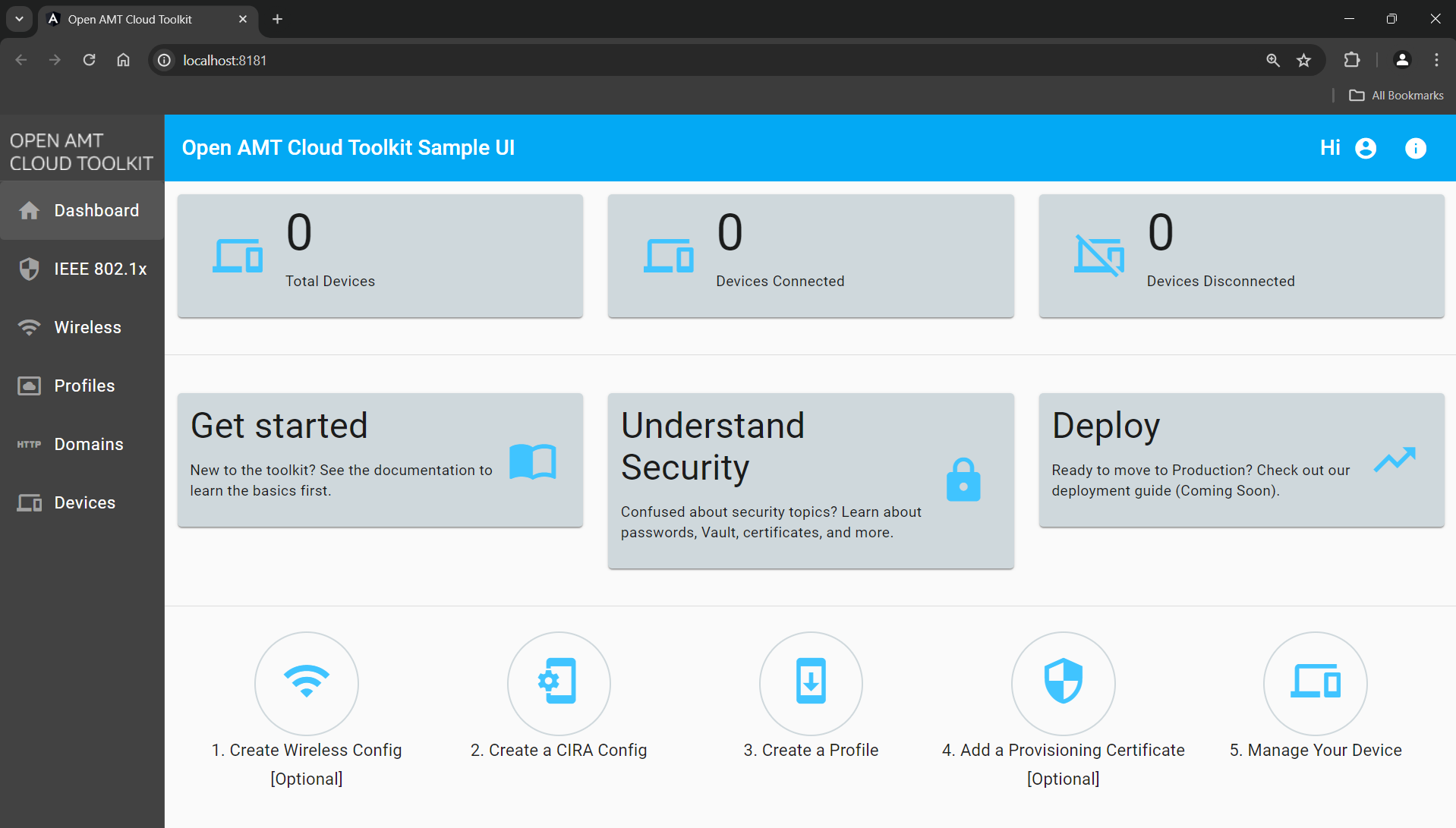Open the Deploy card heading

coord(1106,426)
